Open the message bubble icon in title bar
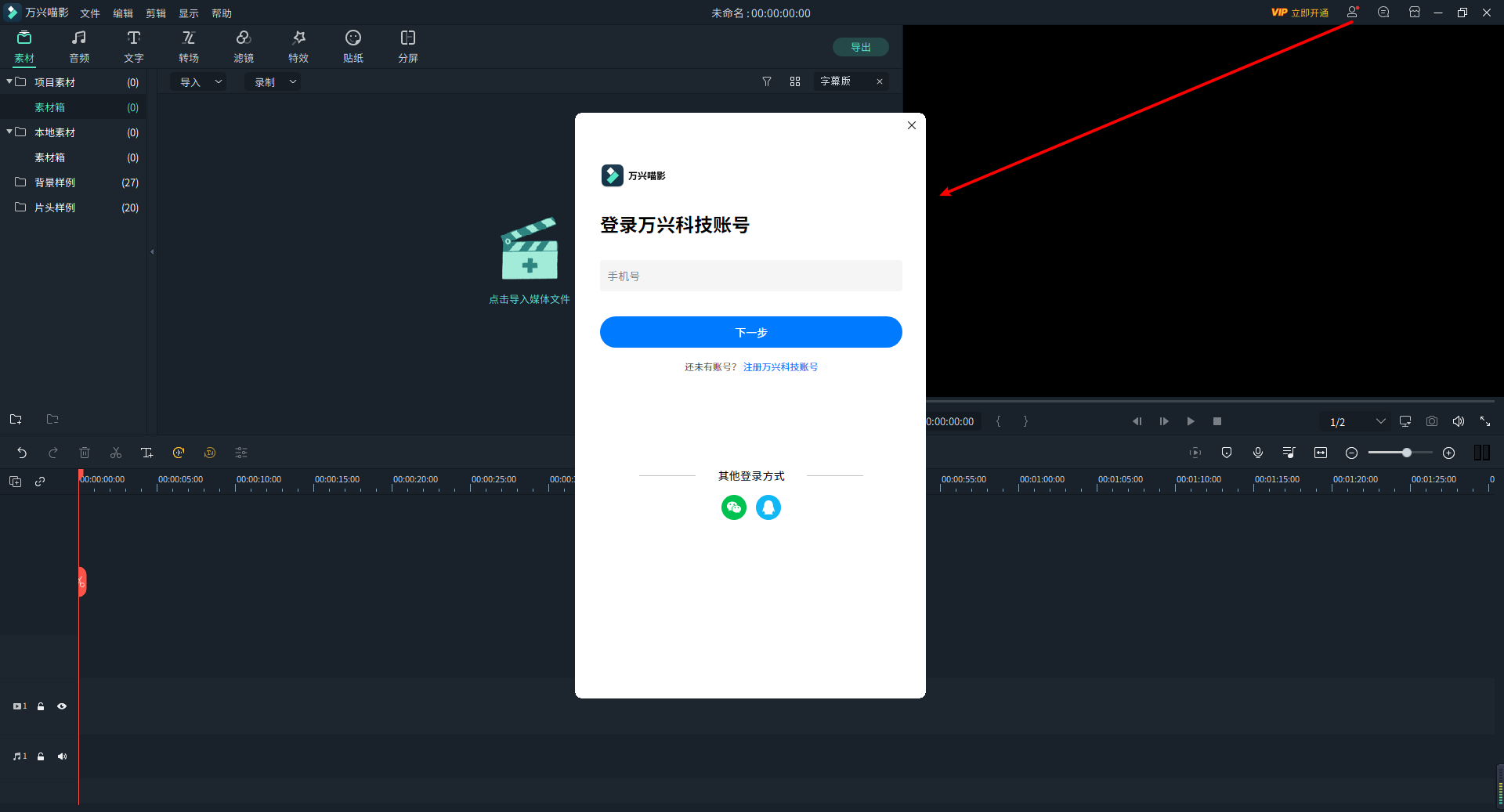1504x812 pixels. [1383, 13]
